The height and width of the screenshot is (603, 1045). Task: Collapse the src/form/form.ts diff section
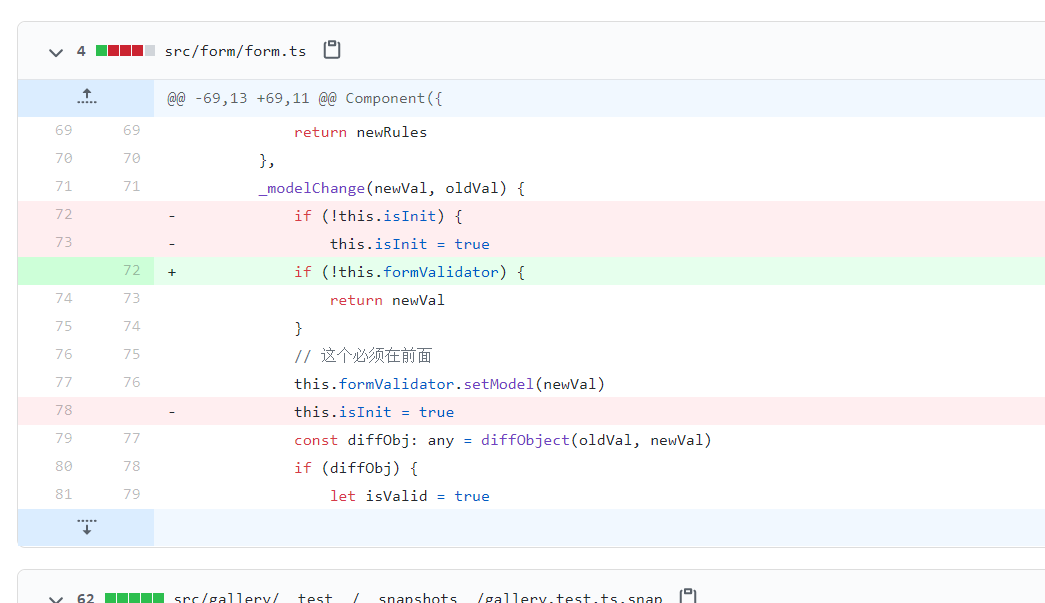(56, 52)
